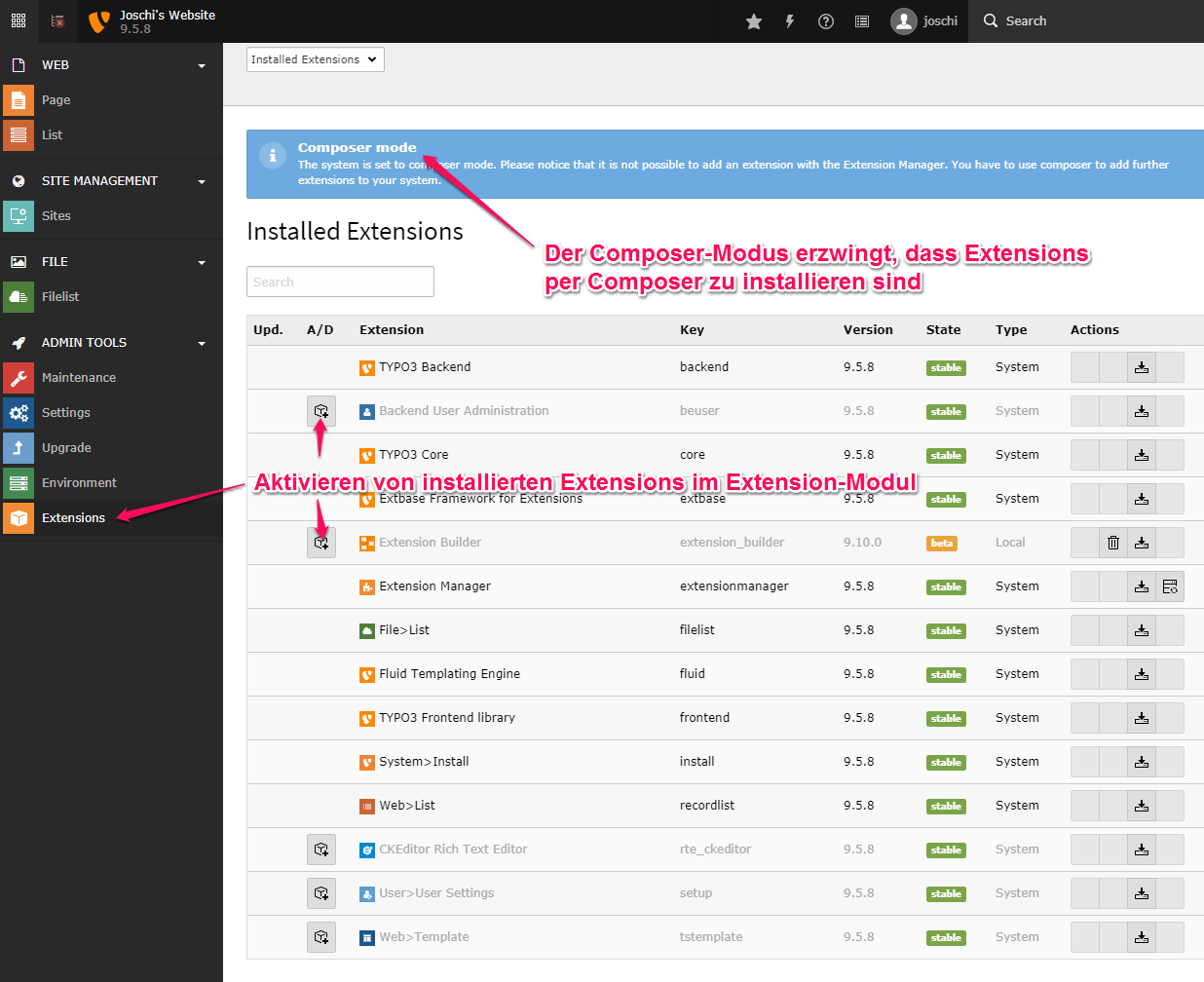
Task: Click the Search magnifier in the top bar
Action: [989, 20]
